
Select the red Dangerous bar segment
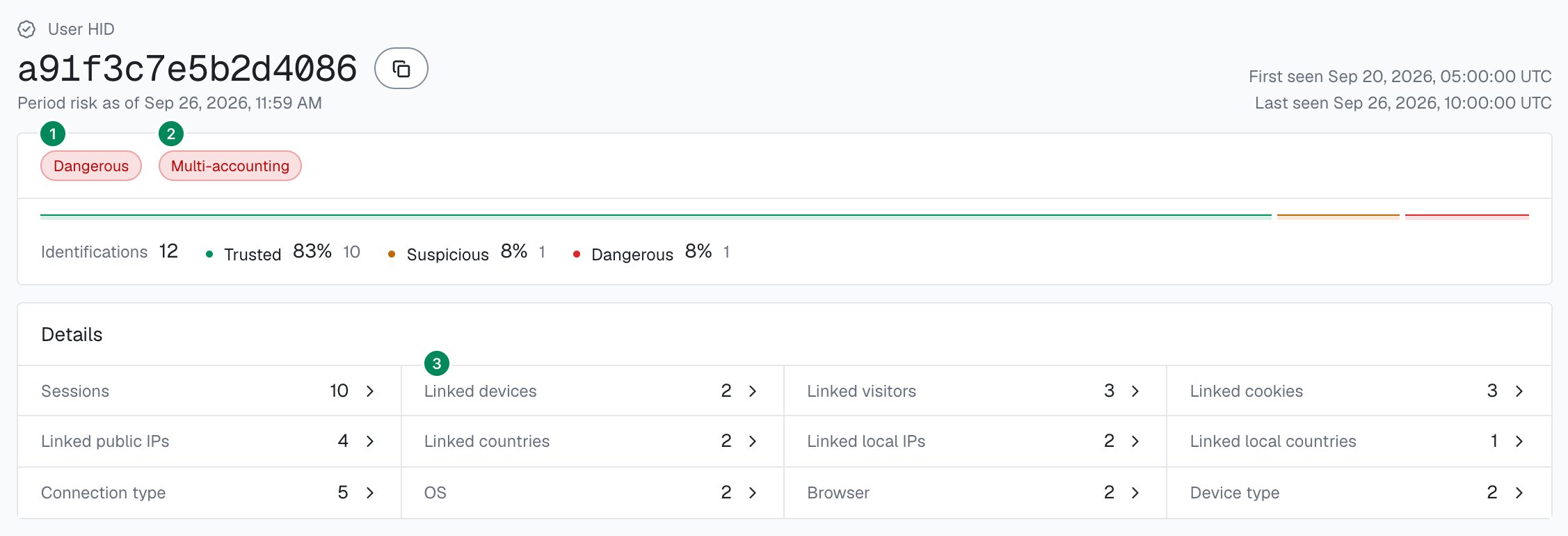point(1467,216)
